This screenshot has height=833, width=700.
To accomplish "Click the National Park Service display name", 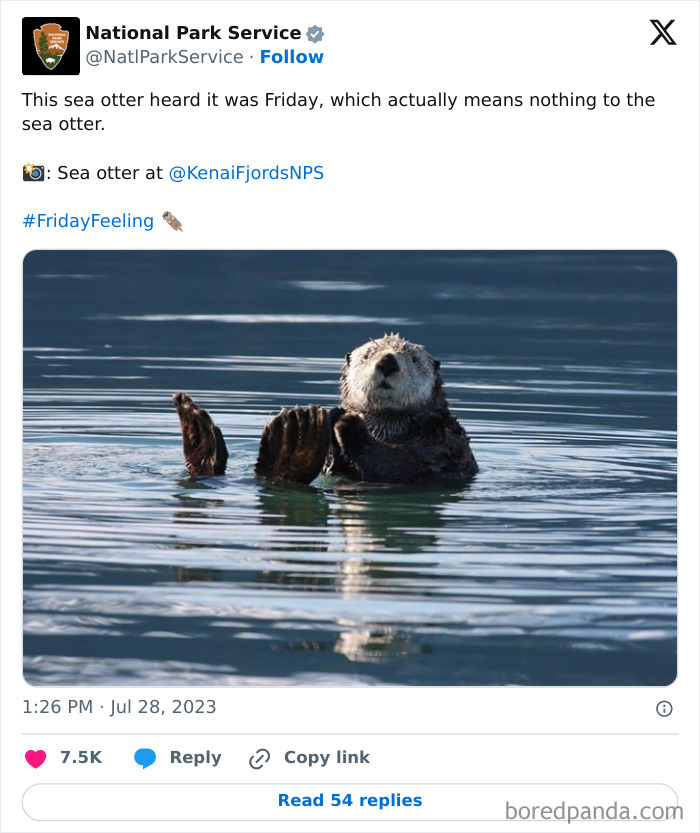I will [x=193, y=32].
